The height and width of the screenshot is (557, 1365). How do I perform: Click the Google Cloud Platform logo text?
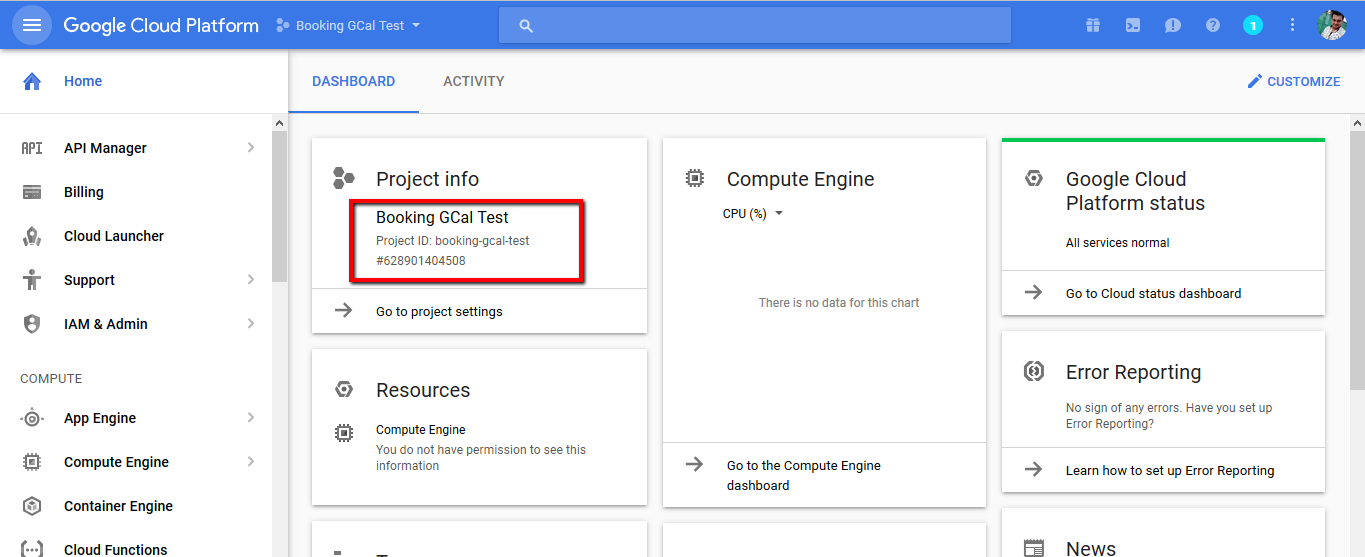(161, 25)
